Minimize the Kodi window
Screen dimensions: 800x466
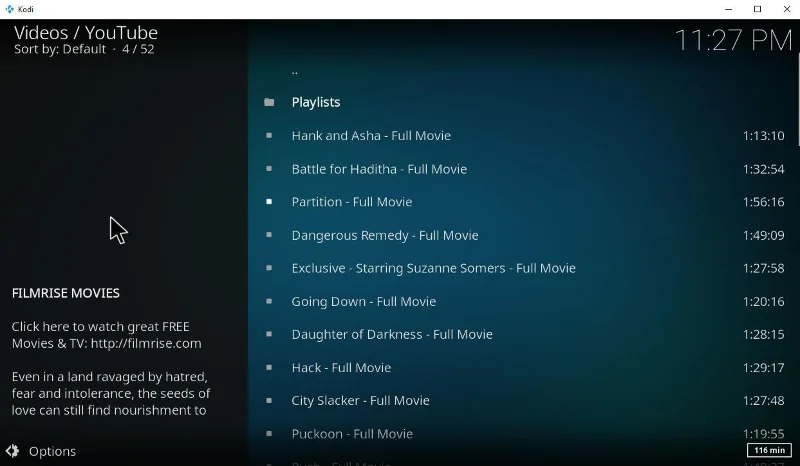(729, 9)
